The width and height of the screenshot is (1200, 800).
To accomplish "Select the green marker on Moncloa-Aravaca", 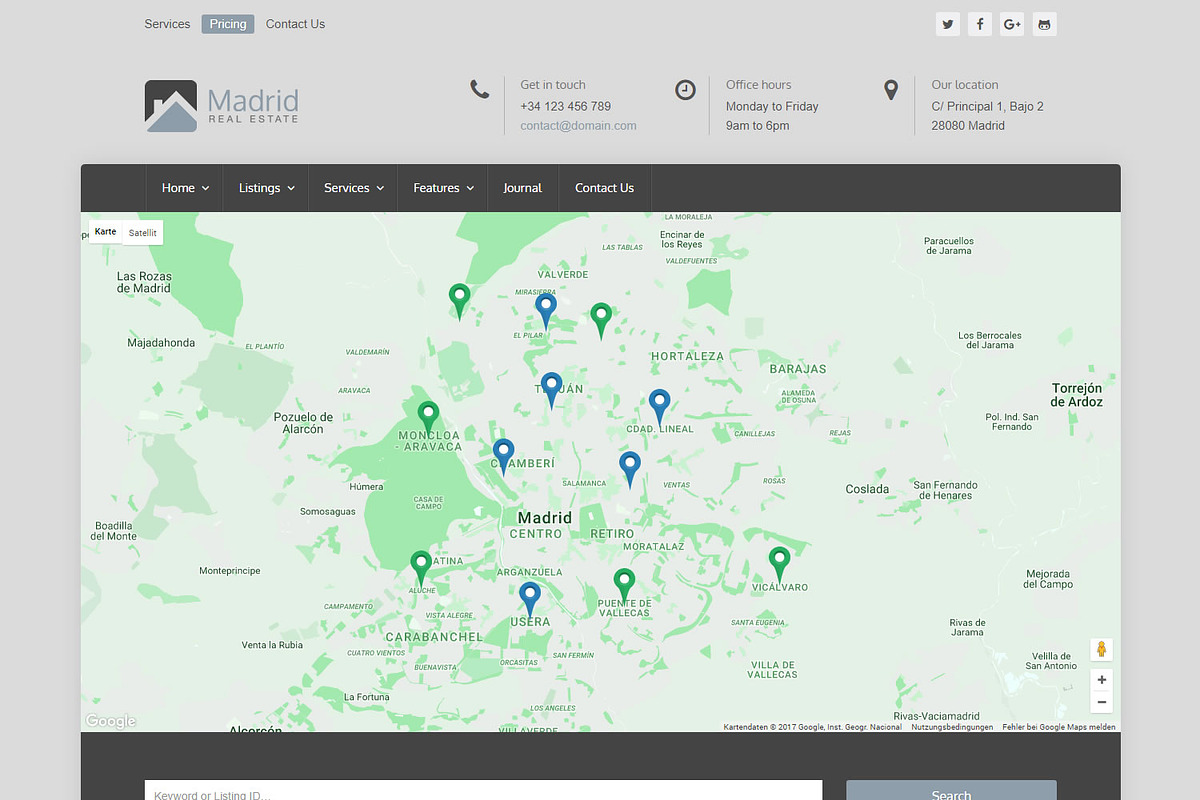I will point(428,418).
